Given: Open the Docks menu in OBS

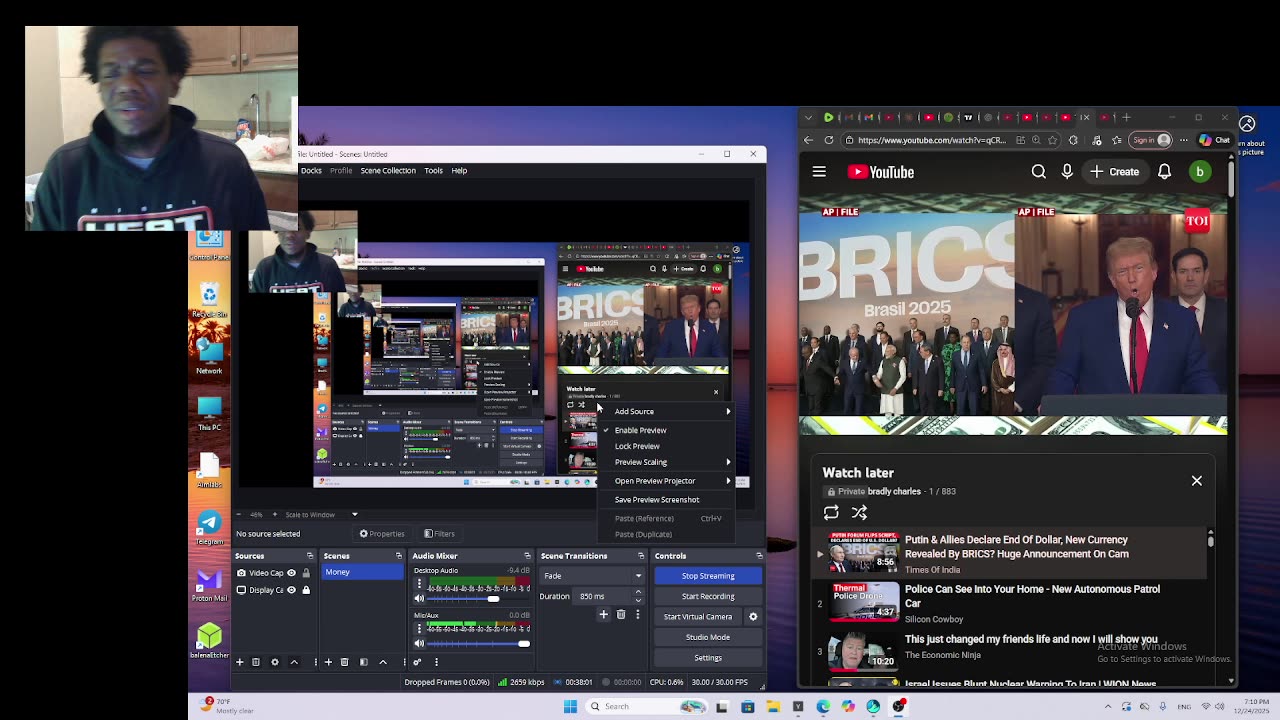Looking at the screenshot, I should click(311, 170).
